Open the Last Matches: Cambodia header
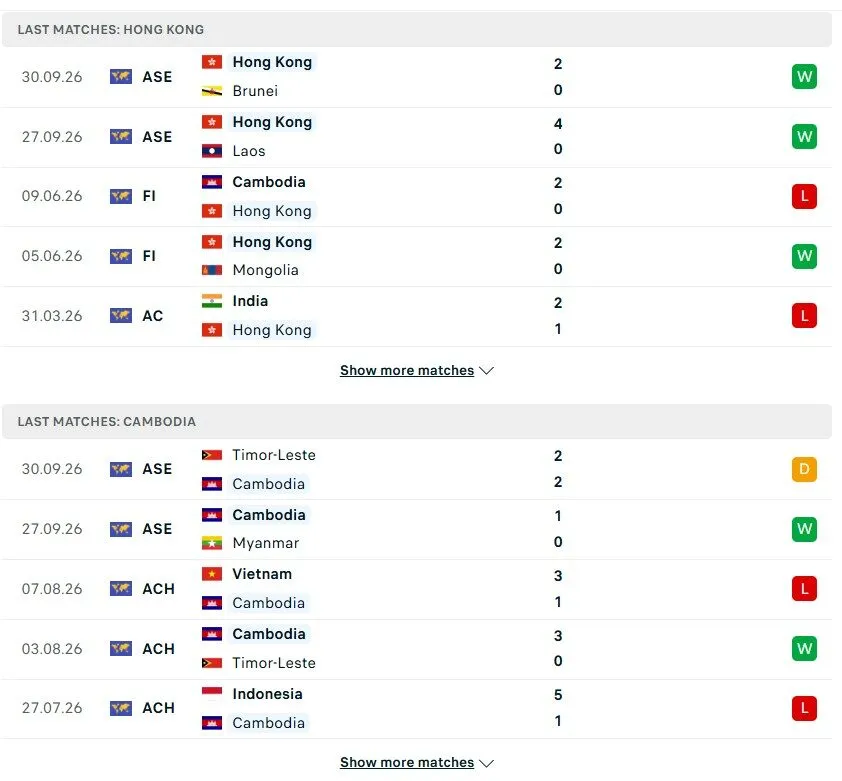 point(417,421)
